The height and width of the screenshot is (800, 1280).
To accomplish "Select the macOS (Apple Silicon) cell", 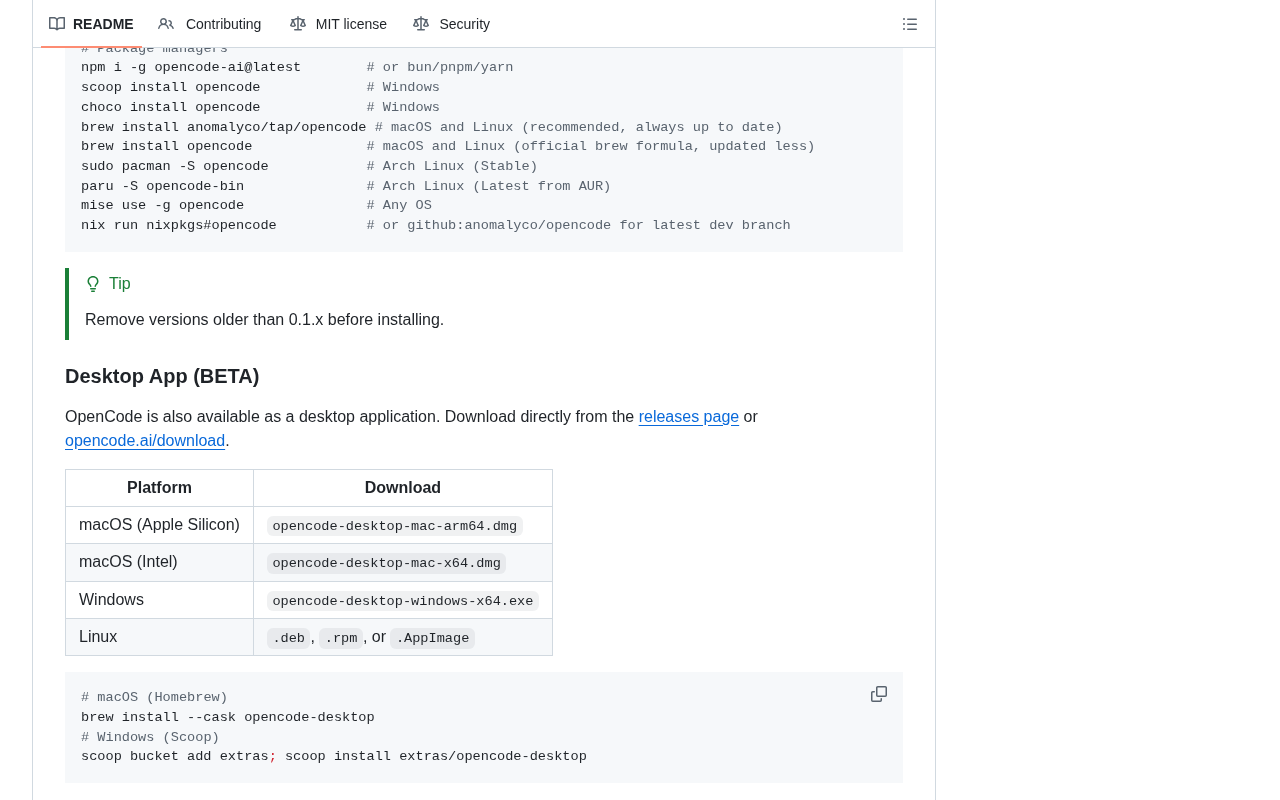I will 159,525.
